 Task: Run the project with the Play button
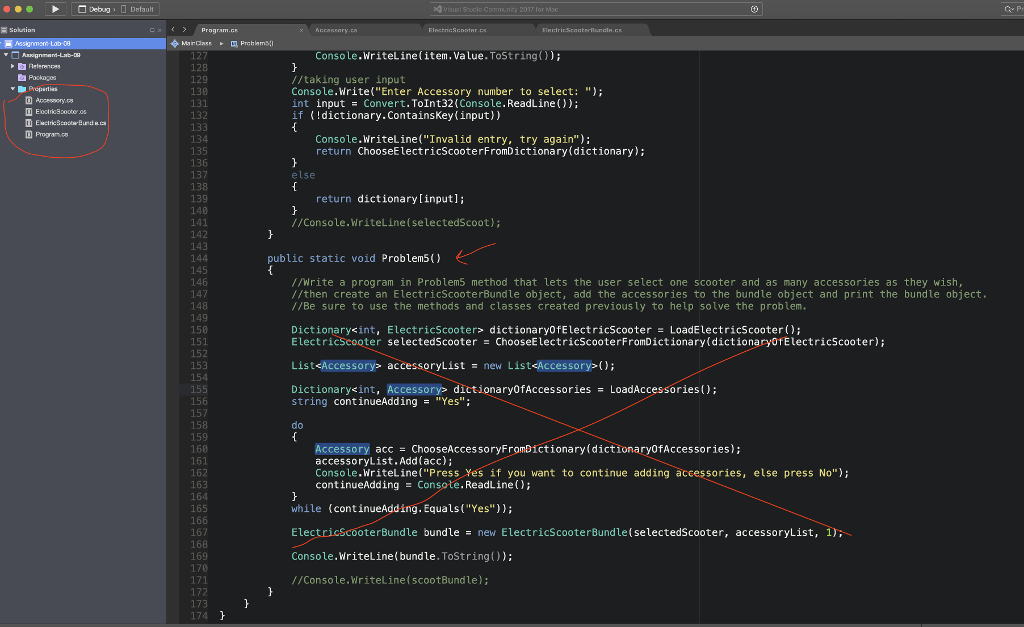(x=56, y=9)
